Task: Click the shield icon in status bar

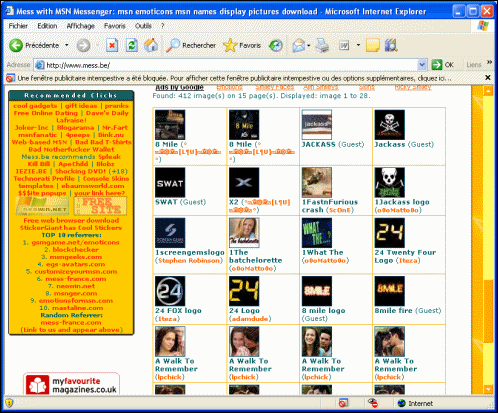Action: tap(9, 403)
